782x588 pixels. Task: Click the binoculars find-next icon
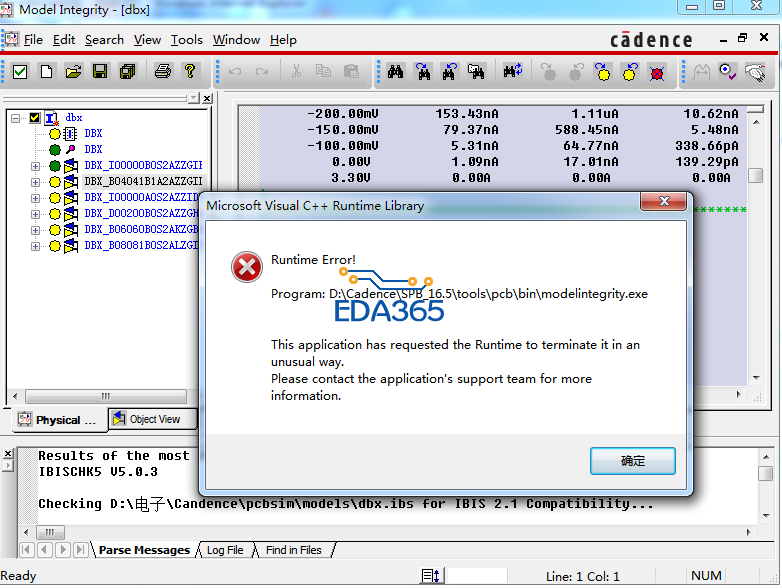[x=423, y=72]
